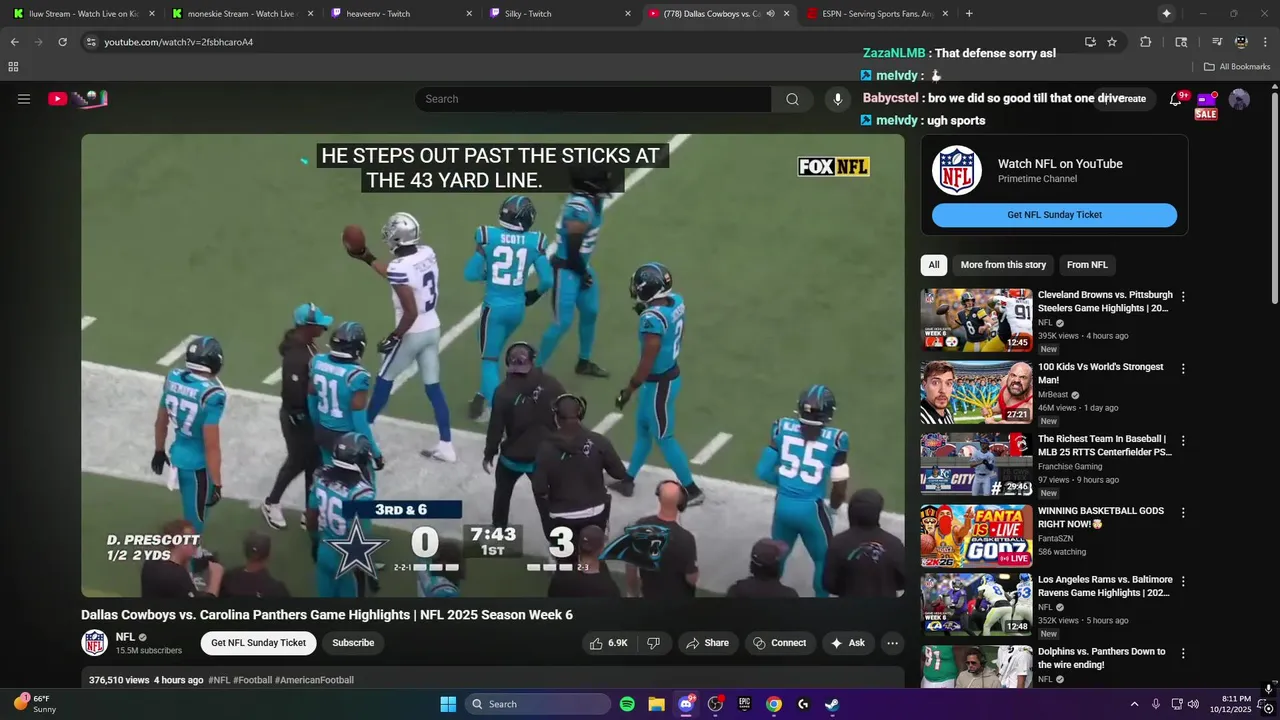Viewport: 1280px width, 720px height.
Task: Open Steam from the taskbar
Action: point(832,704)
